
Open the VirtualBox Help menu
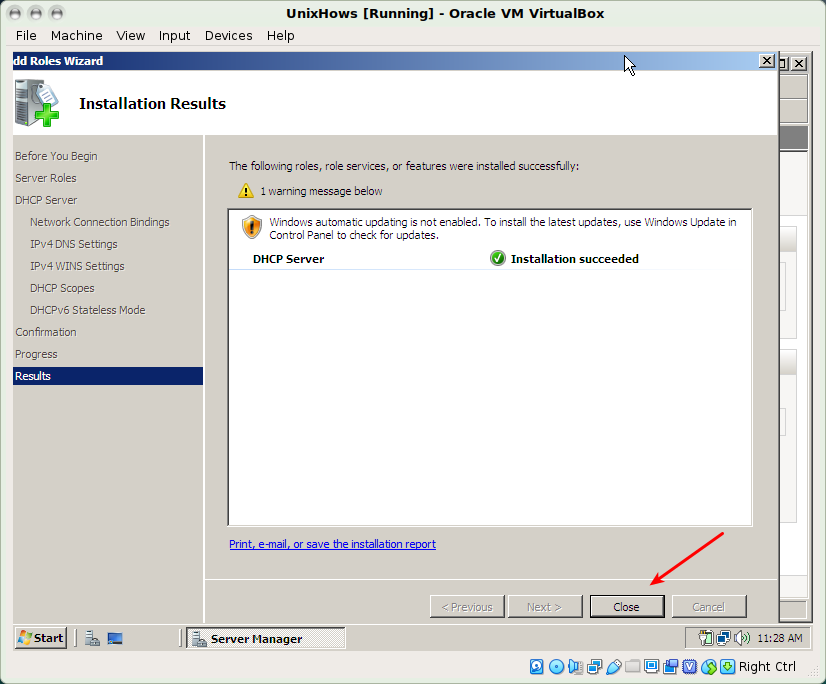pos(280,35)
